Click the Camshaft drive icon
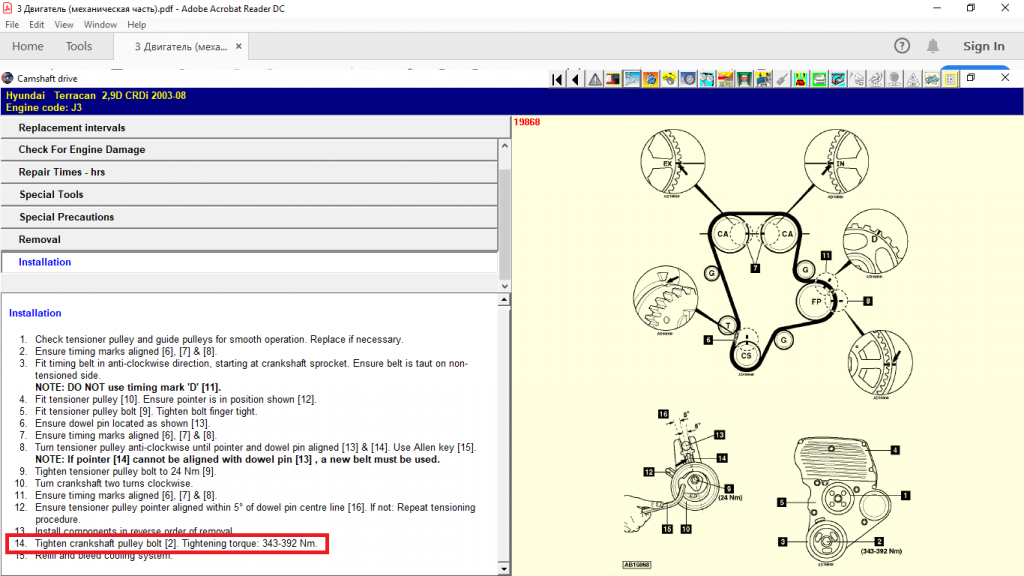Viewport: 1024px width, 576px height. (8, 78)
